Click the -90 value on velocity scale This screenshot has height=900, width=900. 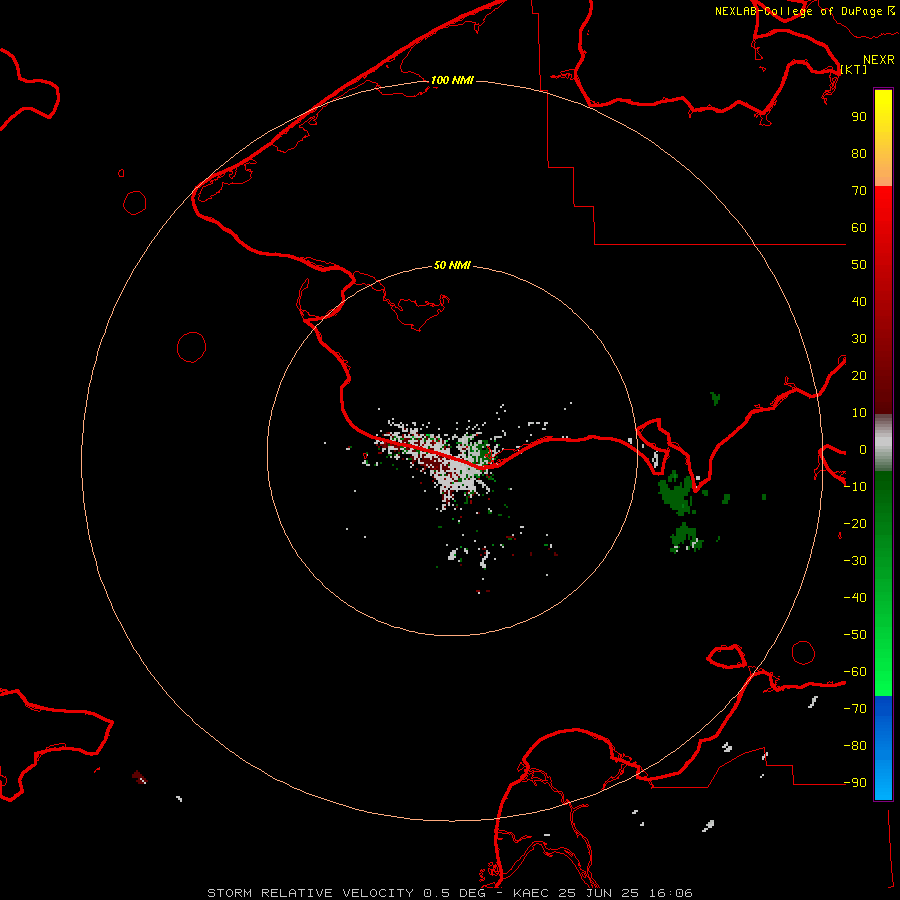(855, 783)
